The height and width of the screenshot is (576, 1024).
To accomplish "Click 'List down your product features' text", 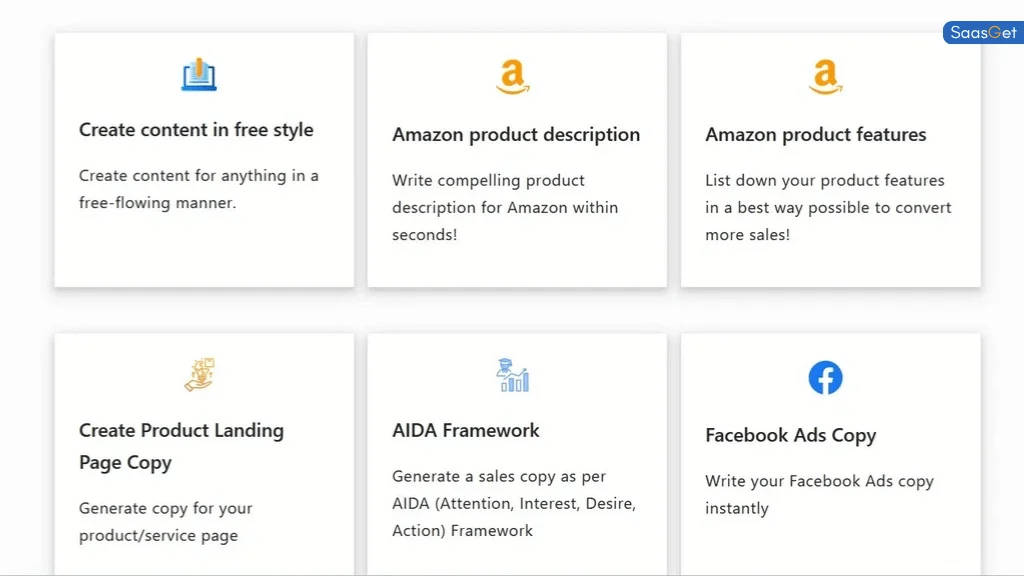I will tap(828, 208).
